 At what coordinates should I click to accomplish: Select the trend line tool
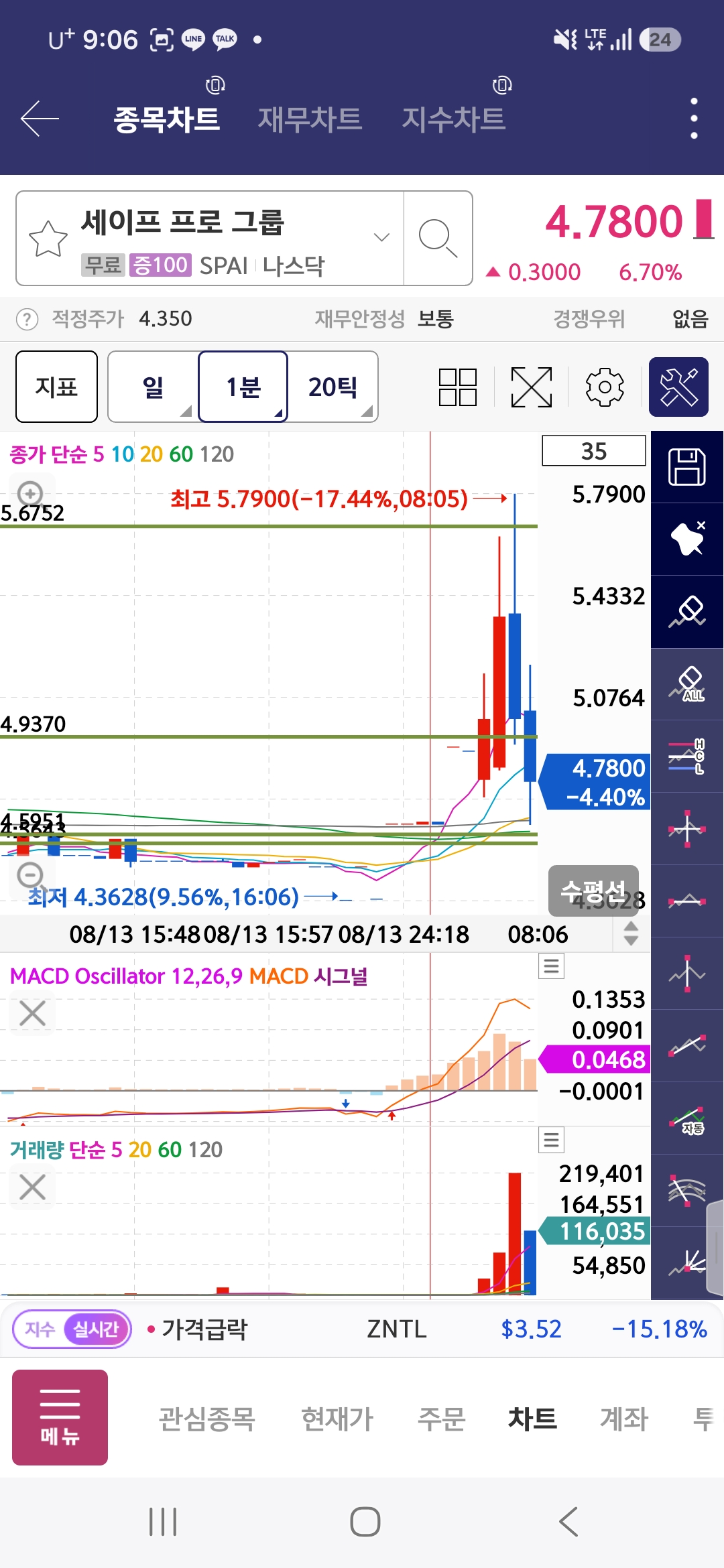point(687,1046)
